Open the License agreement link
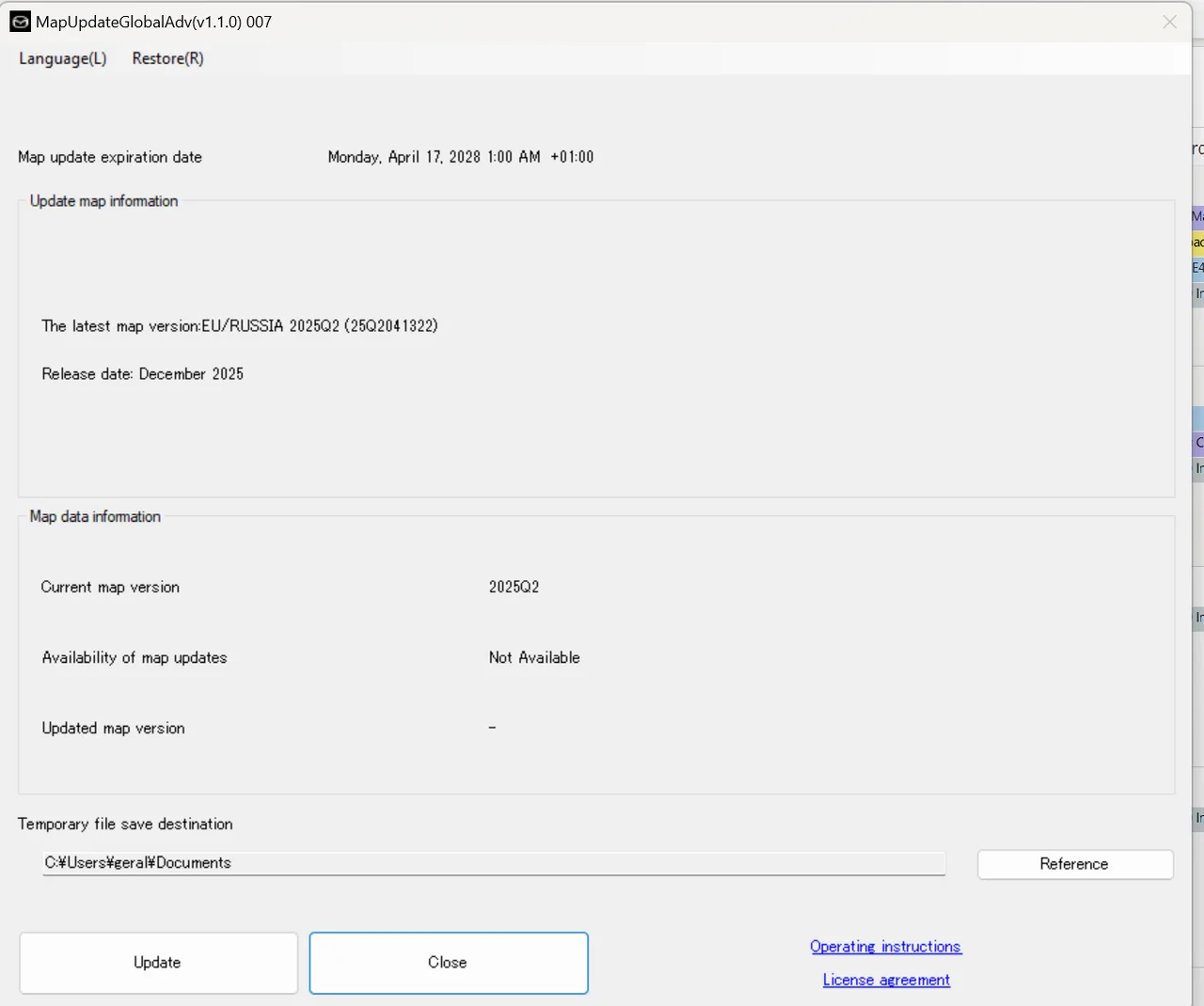The image size is (1204, 1006). [885, 980]
